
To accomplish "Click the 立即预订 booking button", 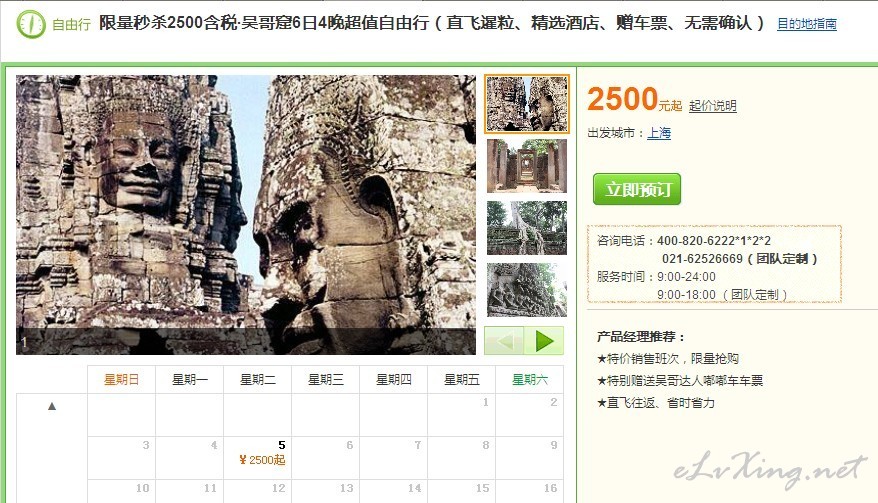I will 637,189.
